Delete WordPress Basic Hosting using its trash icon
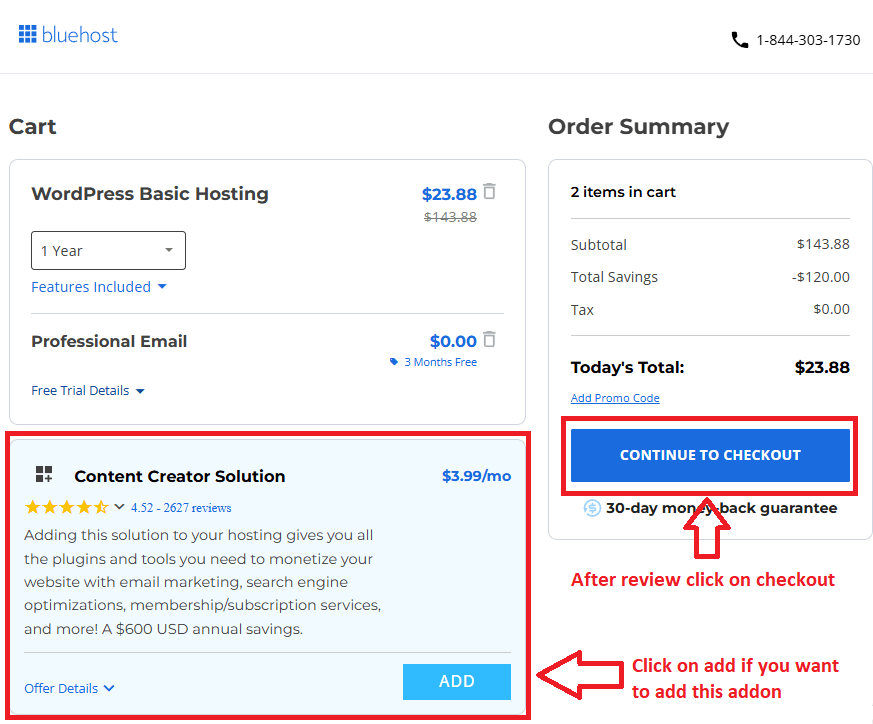Viewport: 873px width, 724px height. click(x=489, y=192)
